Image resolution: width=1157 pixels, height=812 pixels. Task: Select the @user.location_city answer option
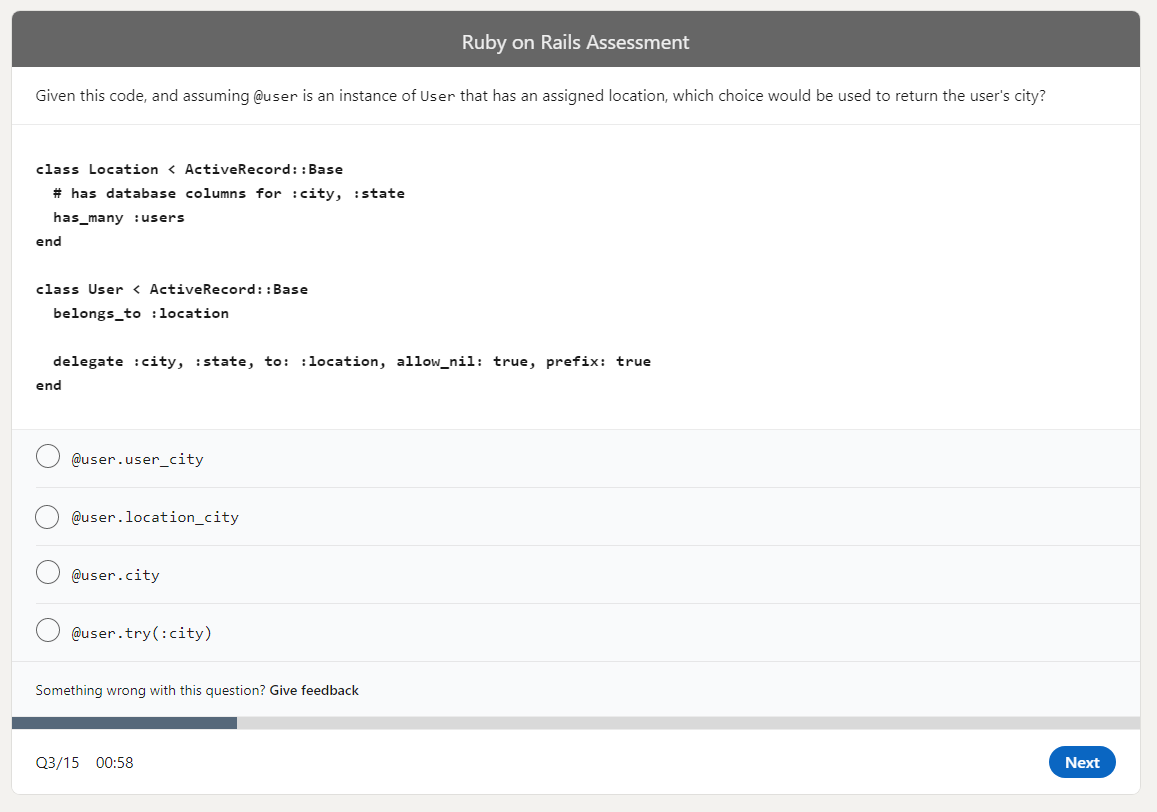tap(47, 517)
